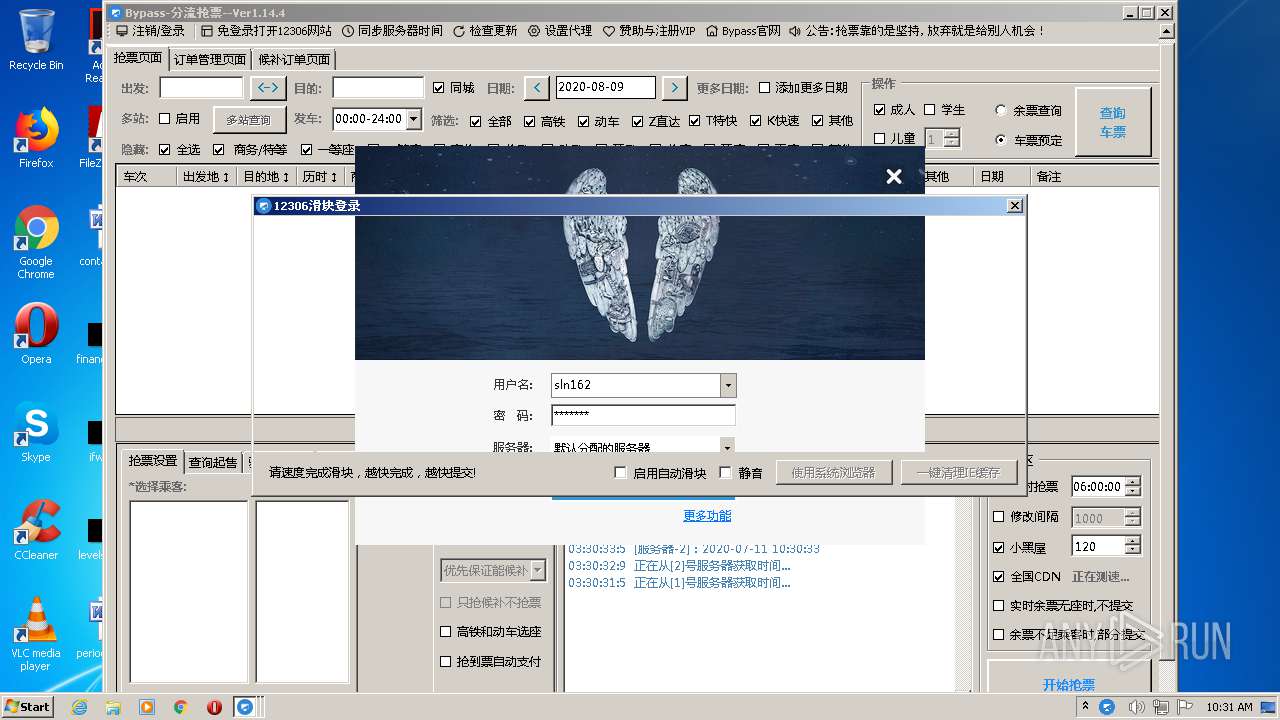Screen dimensions: 1280x720
Task: Toggle the 动车 filter checkbox
Action: pos(584,121)
